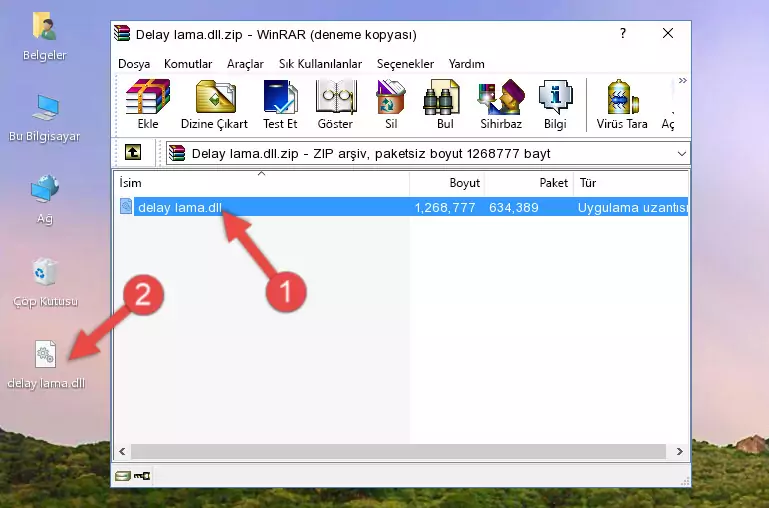The height and width of the screenshot is (508, 769).
Task: Click the key password icon in status bar
Action: tap(142, 476)
